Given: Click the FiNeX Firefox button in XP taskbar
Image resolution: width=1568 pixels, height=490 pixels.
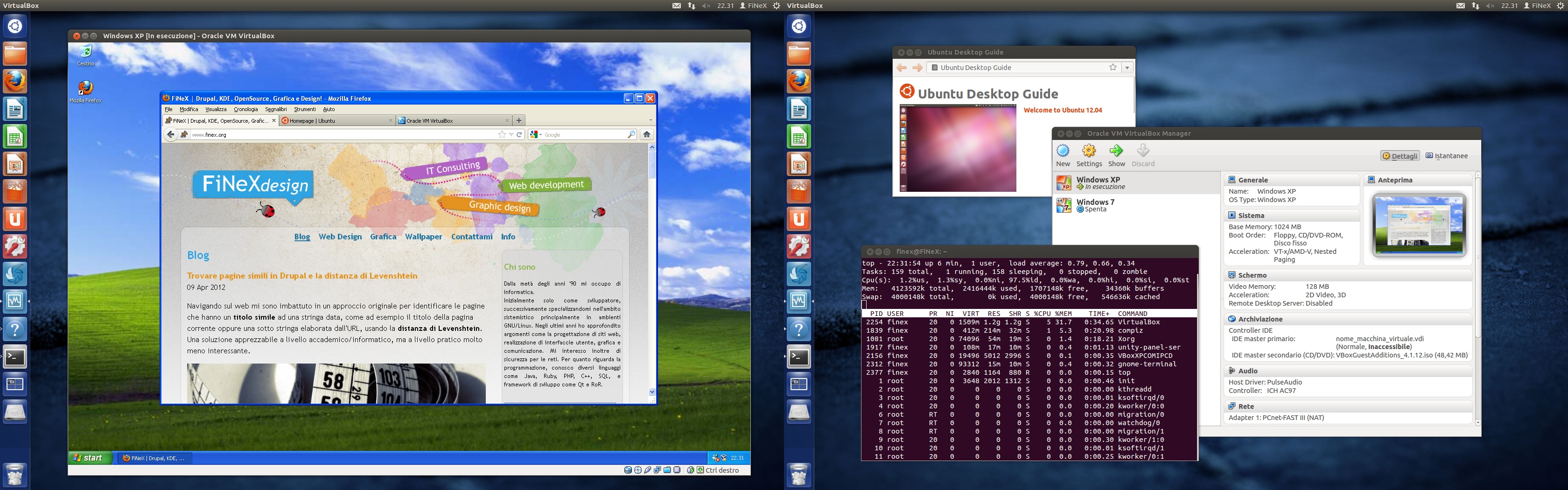Looking at the screenshot, I should click(154, 458).
